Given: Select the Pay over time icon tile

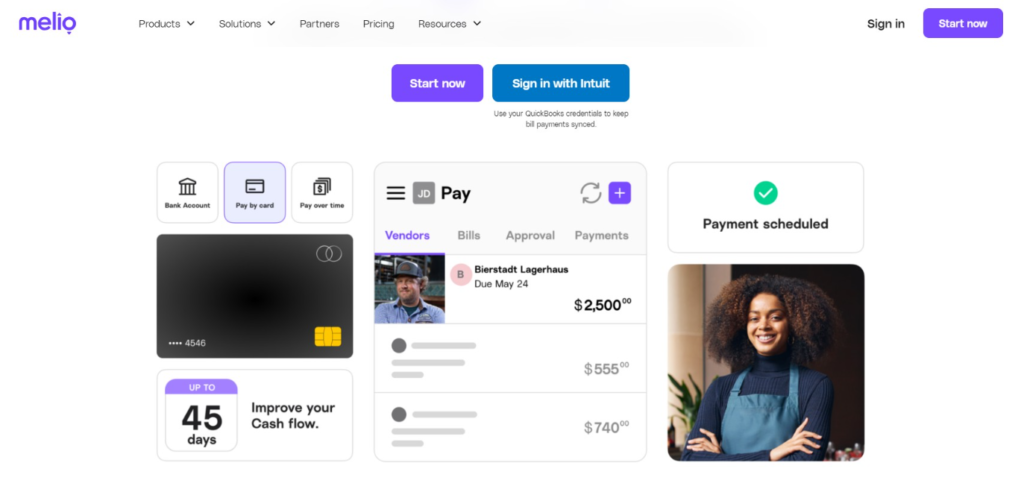Looking at the screenshot, I should coord(322,193).
